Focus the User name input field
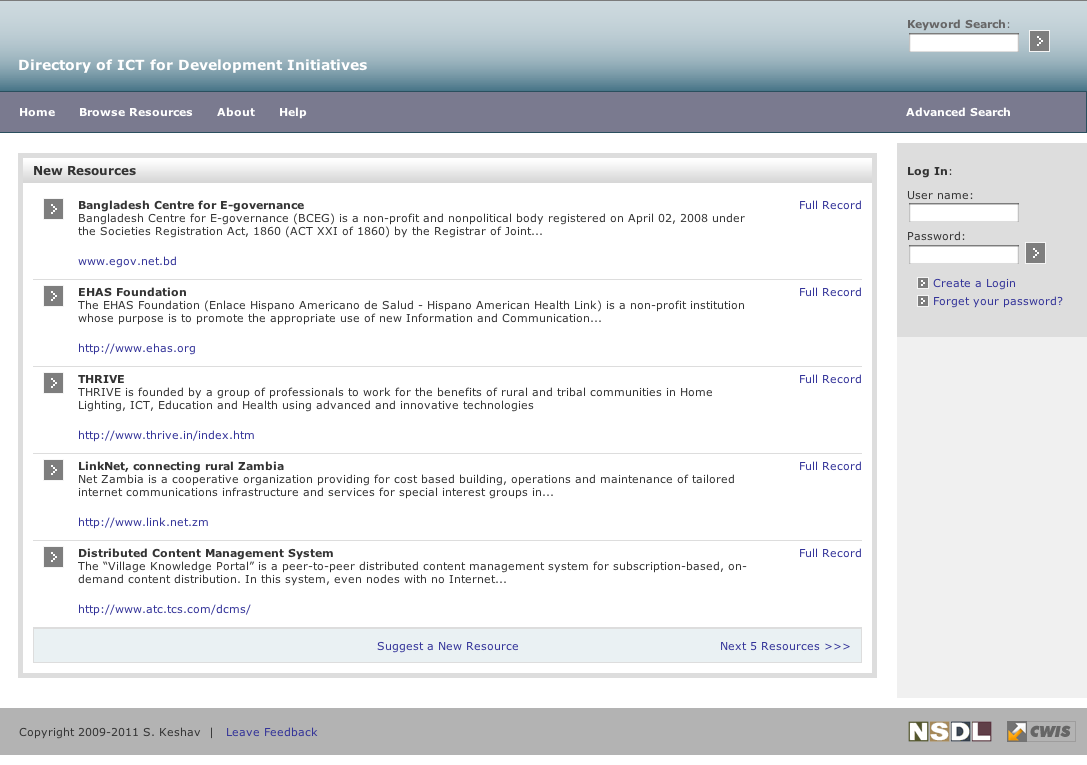Screen dimensions: 1087x765 [963, 213]
